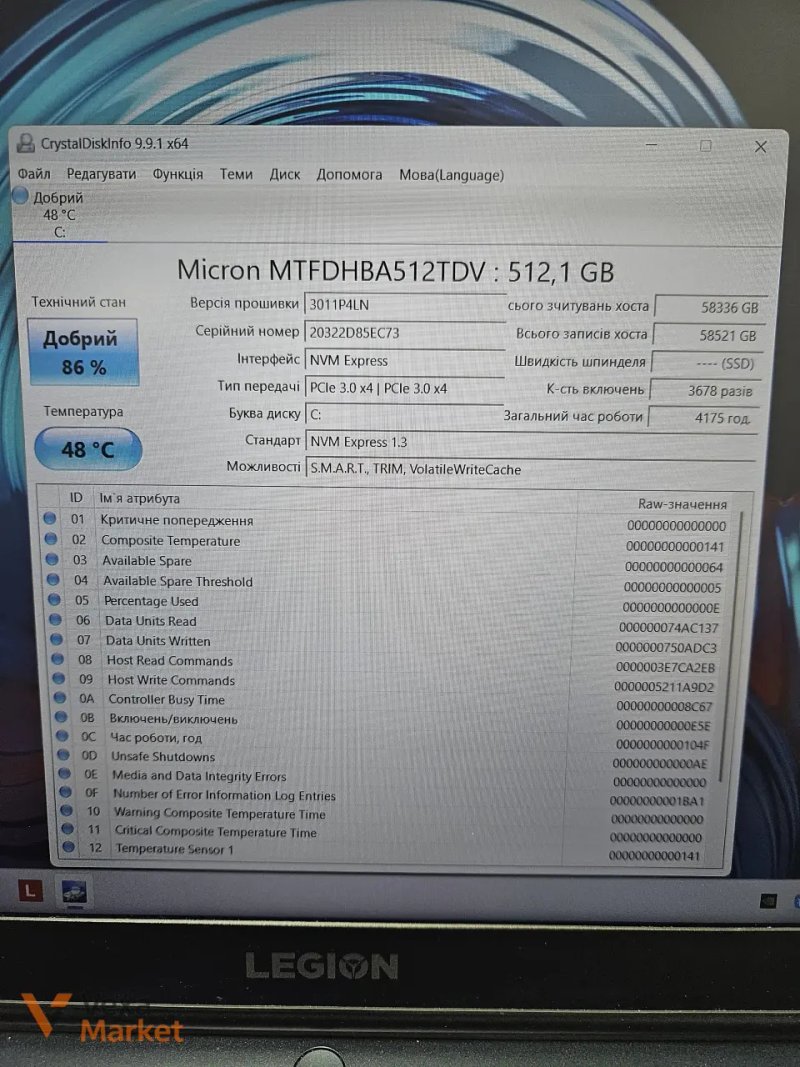Click the features field S.M.A.R.T., TRIM
The height and width of the screenshot is (1067, 800).
click(x=531, y=469)
